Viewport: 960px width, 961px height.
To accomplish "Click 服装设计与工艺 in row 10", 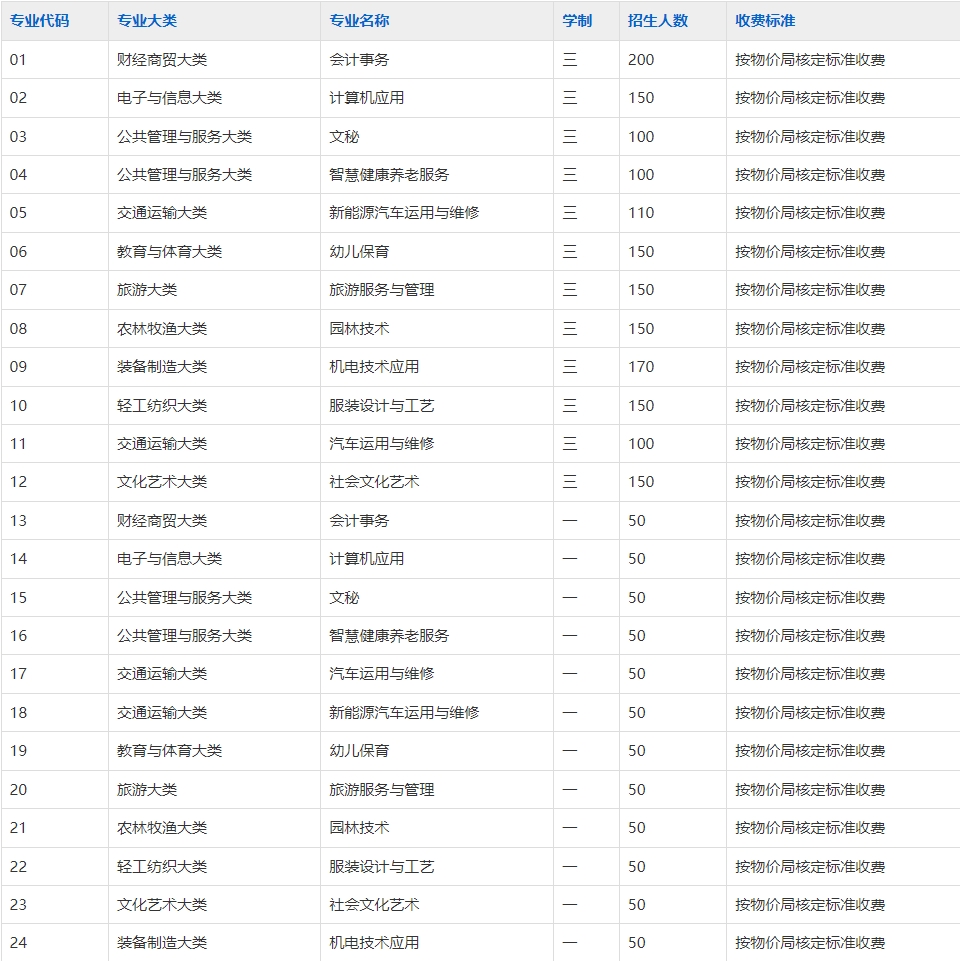I will pos(381,406).
